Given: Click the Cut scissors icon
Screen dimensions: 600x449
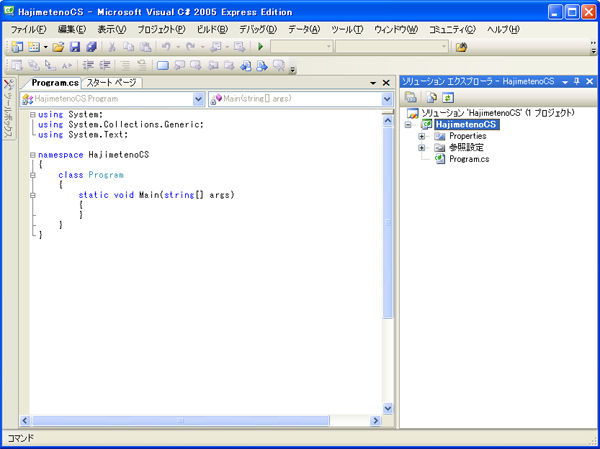Looking at the screenshot, I should (x=112, y=47).
